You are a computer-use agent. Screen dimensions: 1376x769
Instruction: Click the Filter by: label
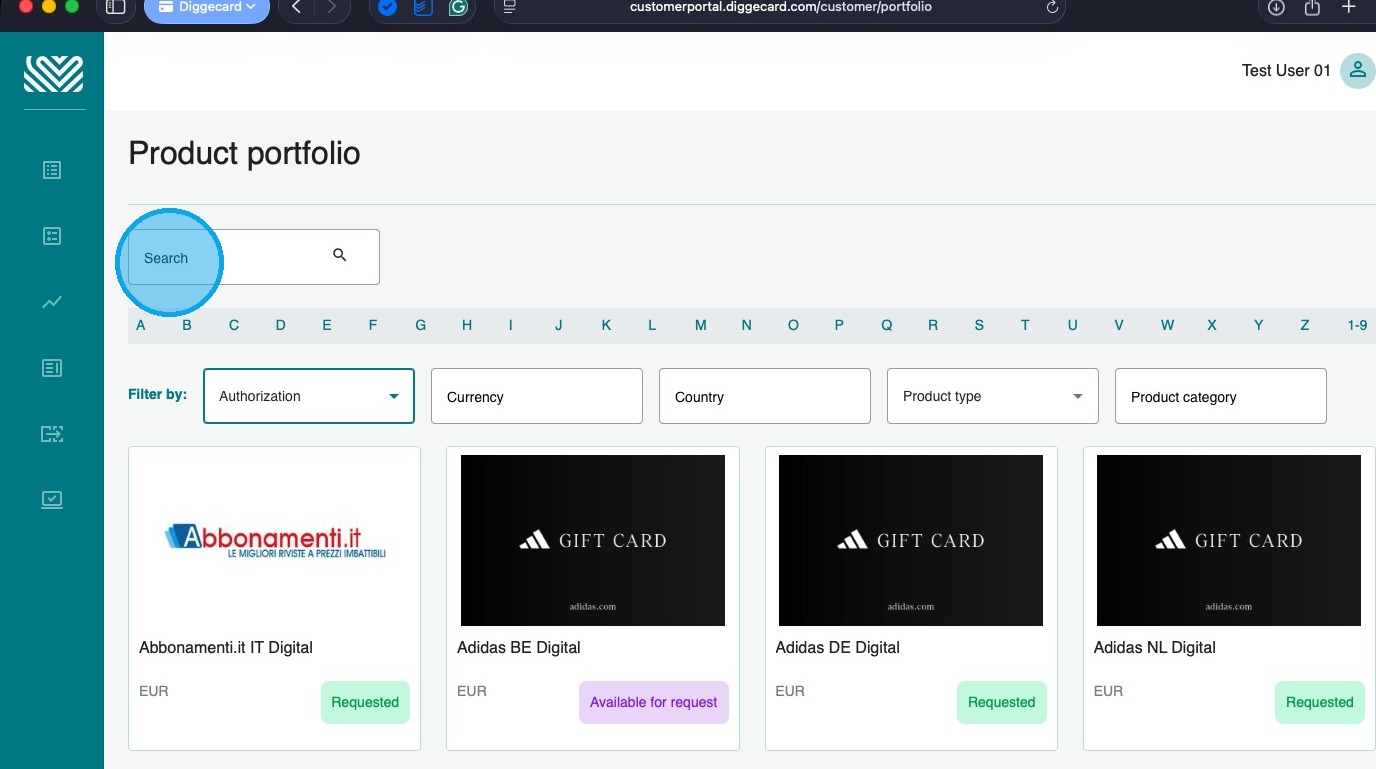coord(158,394)
